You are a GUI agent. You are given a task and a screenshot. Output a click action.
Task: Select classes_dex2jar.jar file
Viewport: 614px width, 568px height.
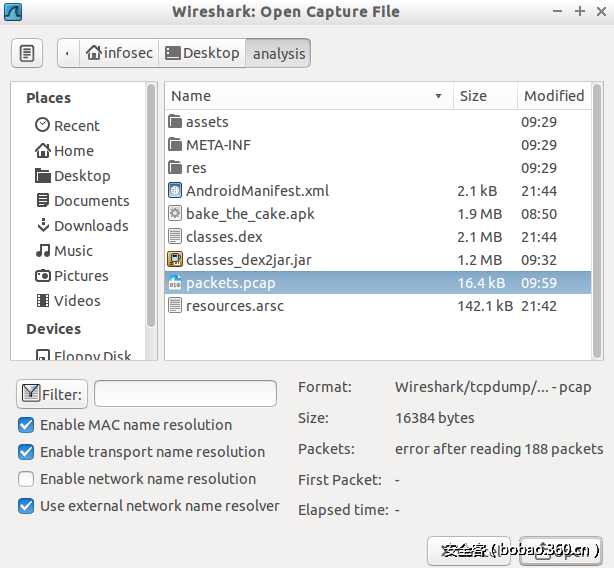(x=248, y=260)
